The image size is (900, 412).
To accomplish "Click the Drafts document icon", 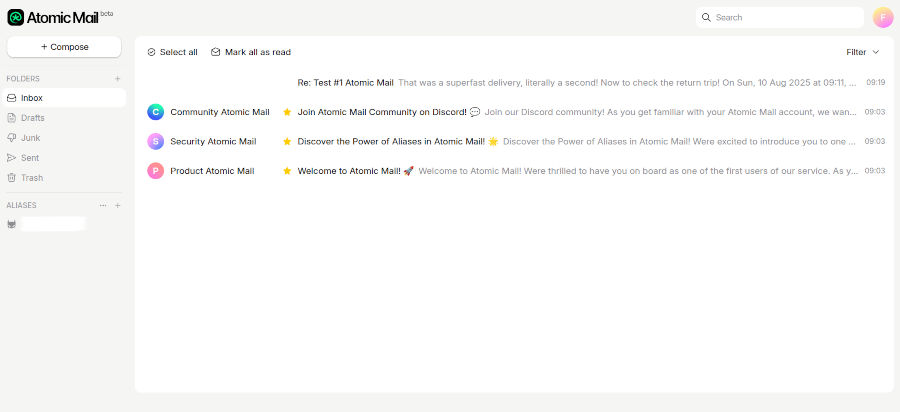I will point(11,118).
